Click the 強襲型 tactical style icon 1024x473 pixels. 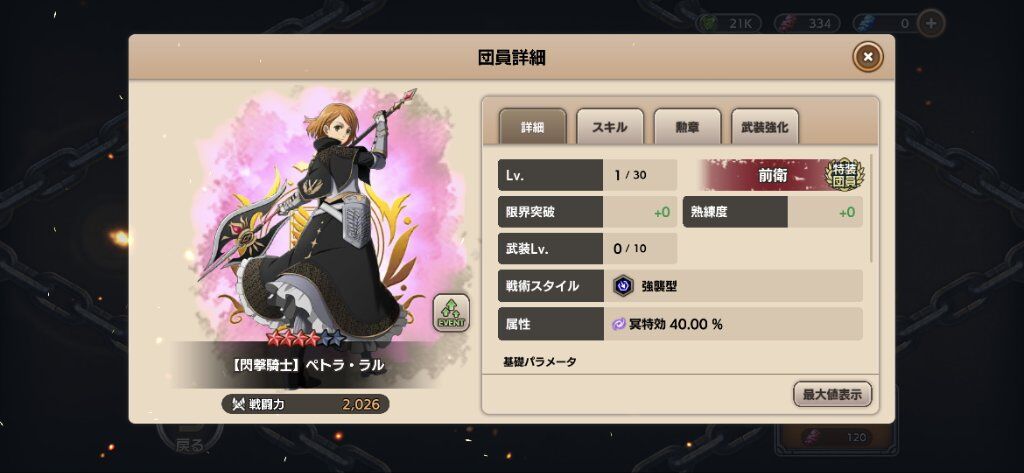tap(623, 285)
